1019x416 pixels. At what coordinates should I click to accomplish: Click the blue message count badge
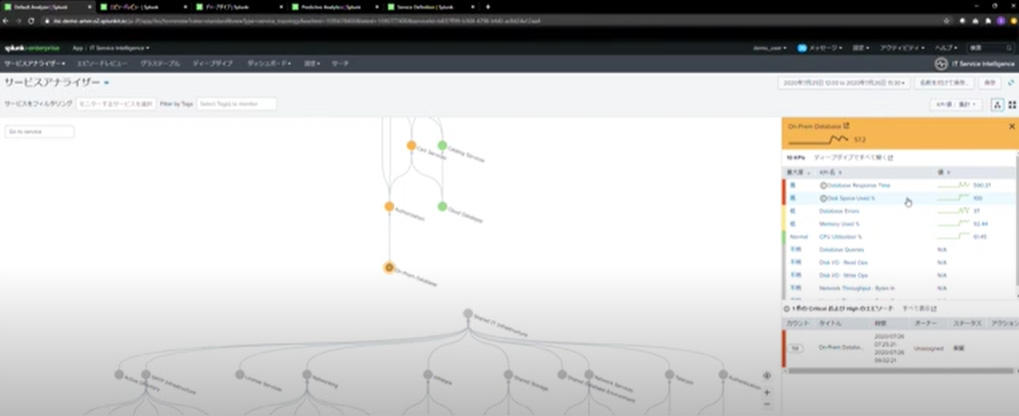[x=802, y=48]
